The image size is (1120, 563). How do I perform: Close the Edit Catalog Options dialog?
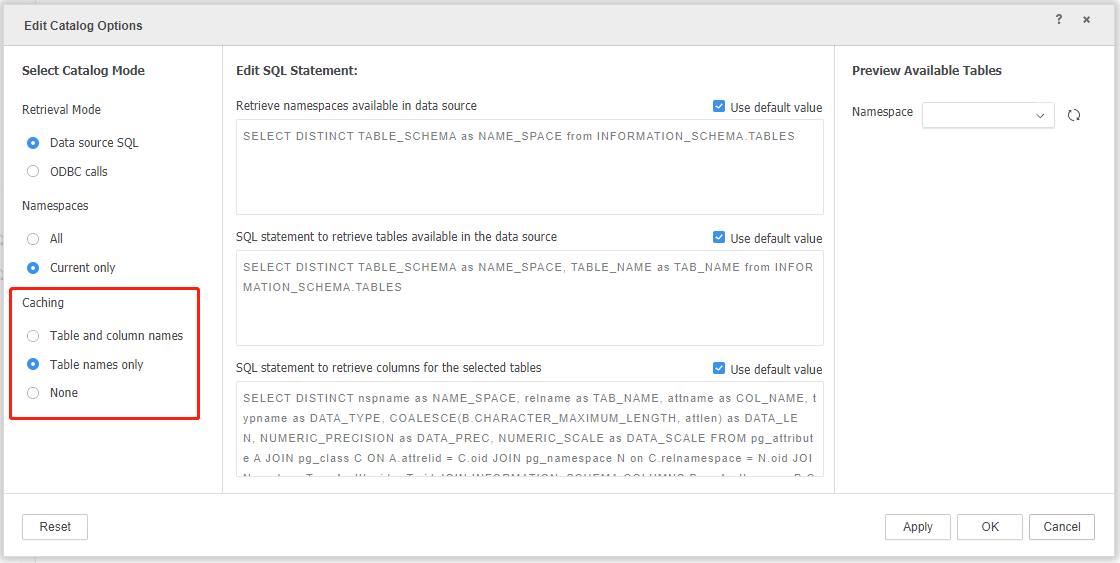(1086, 20)
